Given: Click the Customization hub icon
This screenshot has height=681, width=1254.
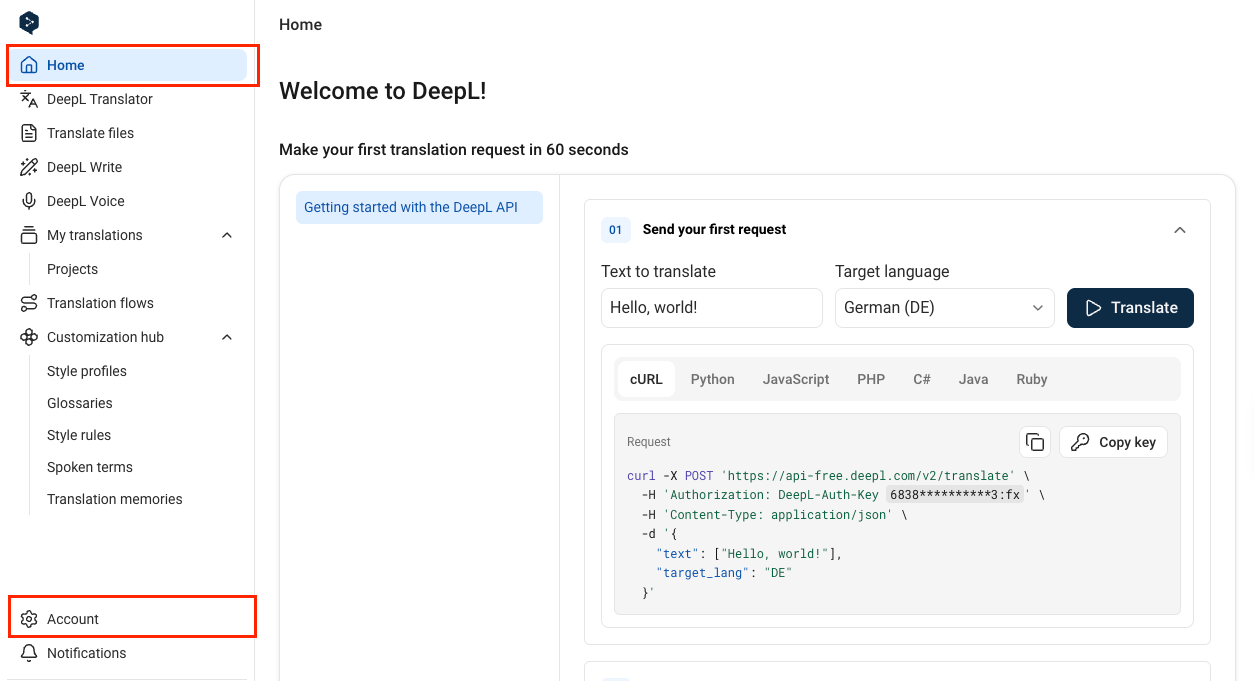Looking at the screenshot, I should coord(29,337).
